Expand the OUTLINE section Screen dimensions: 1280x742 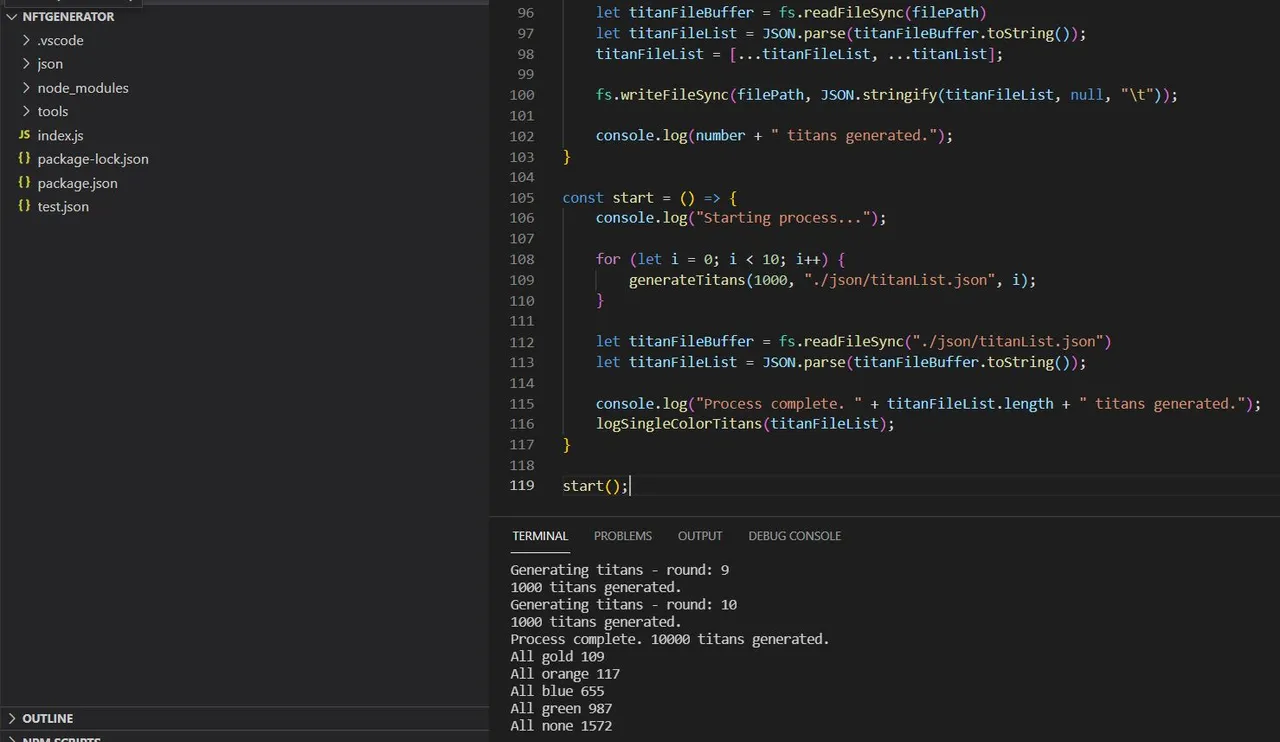click(47, 719)
